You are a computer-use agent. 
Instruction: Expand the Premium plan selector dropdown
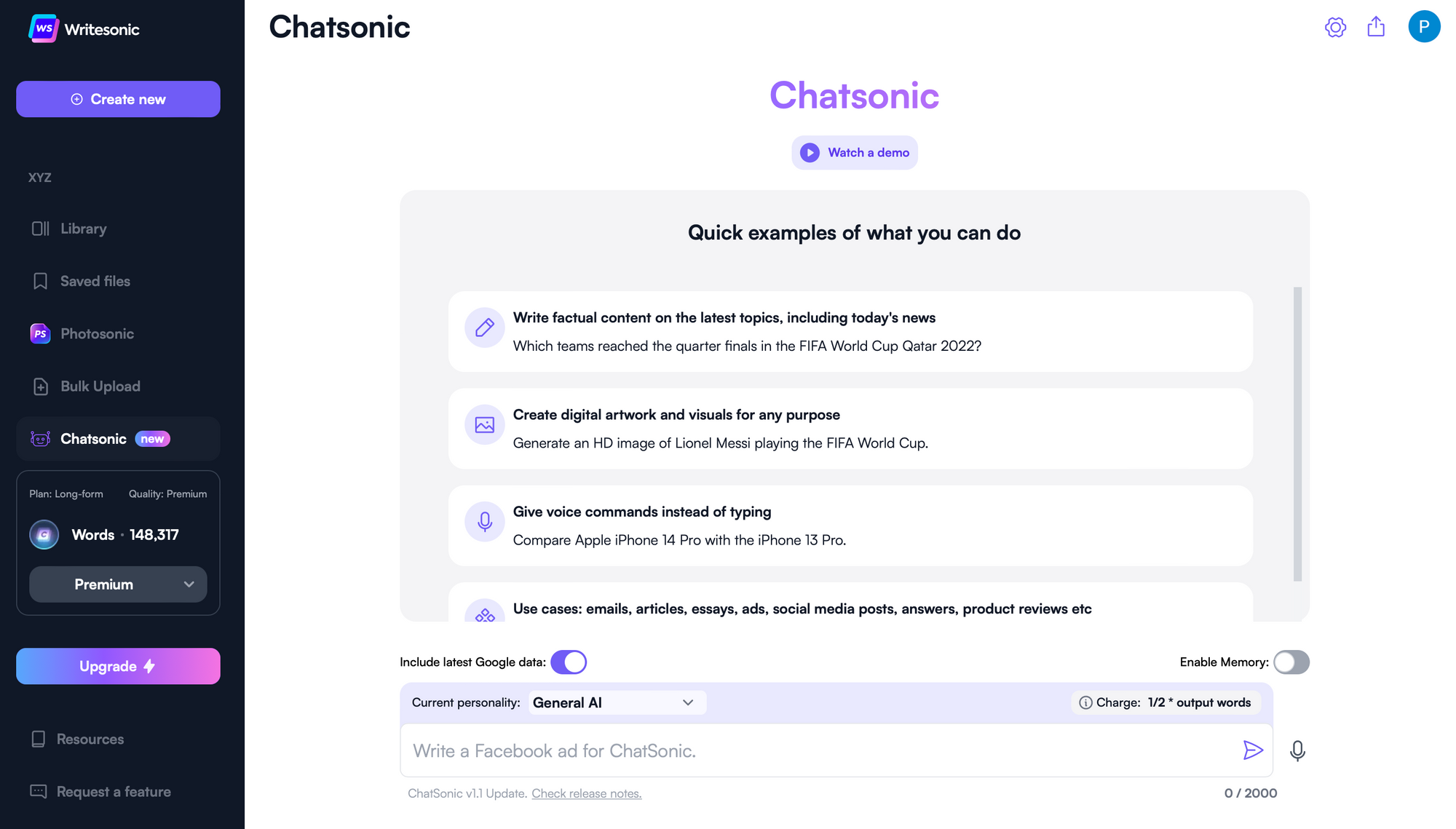(117, 584)
